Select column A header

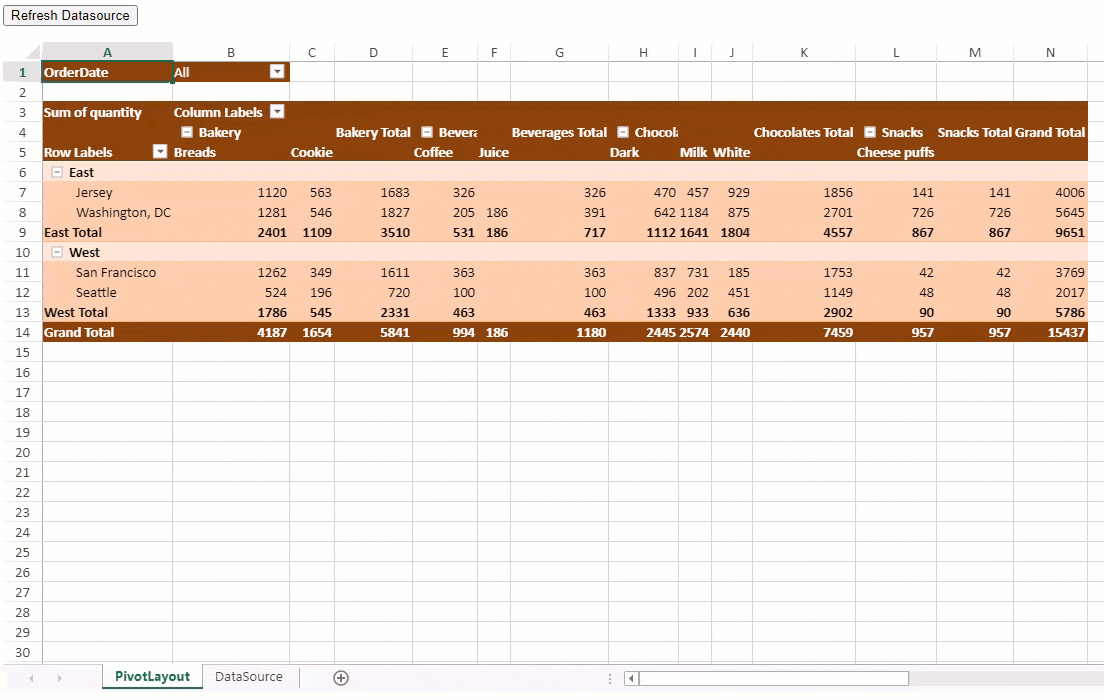pyautogui.click(x=107, y=52)
